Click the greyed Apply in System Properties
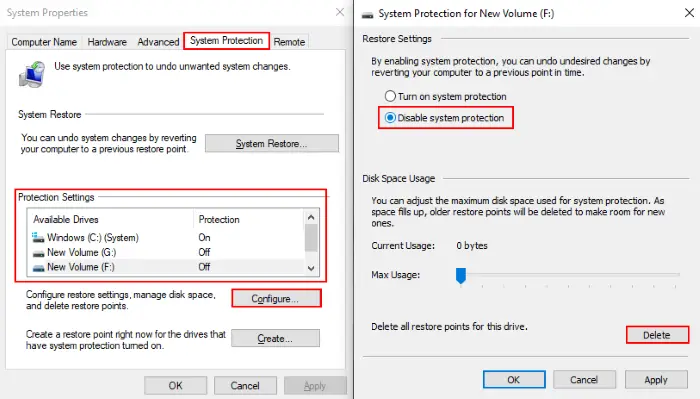 pos(315,385)
